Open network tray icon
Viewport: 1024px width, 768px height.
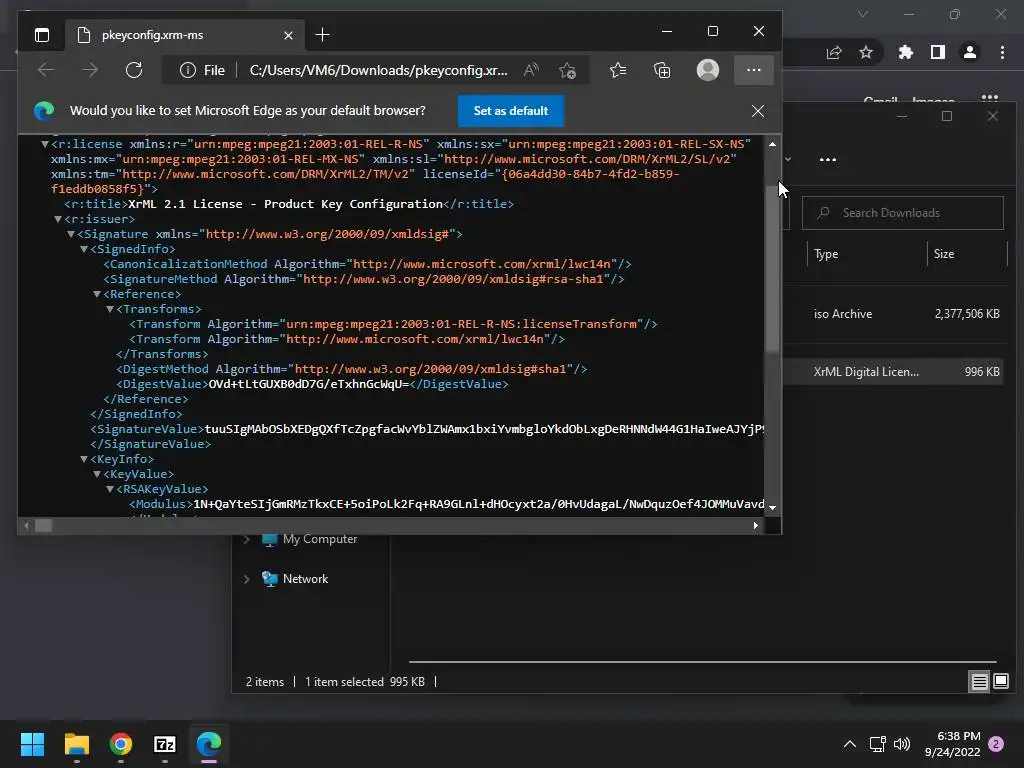(878, 744)
